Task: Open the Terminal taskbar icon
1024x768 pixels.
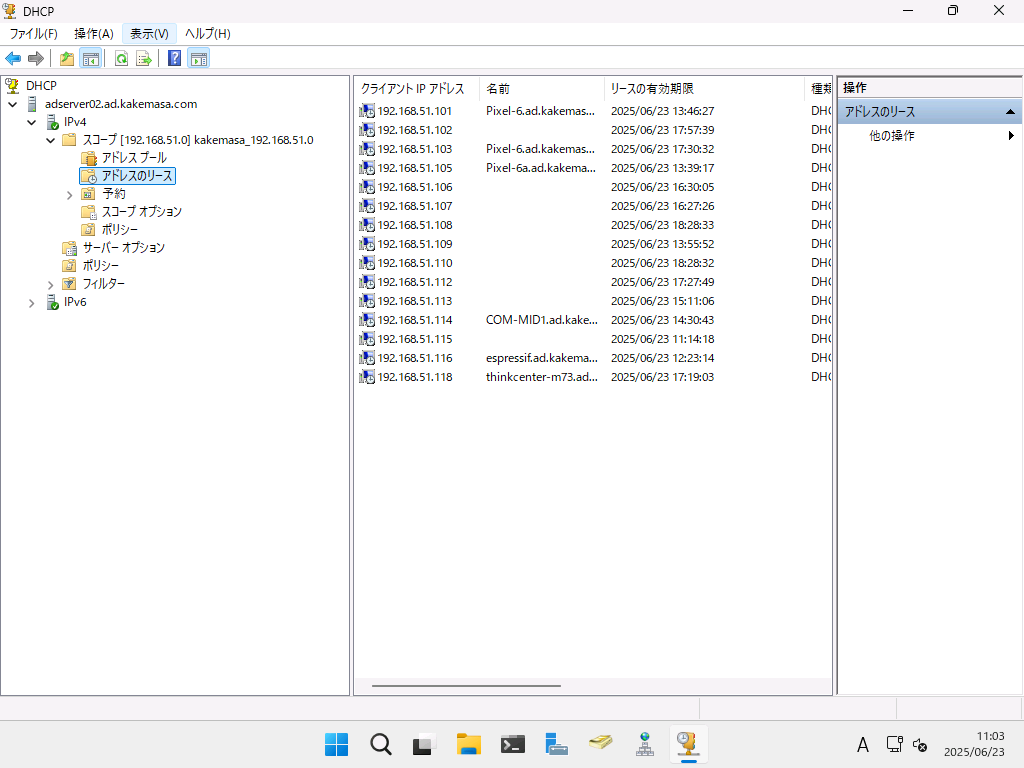Action: [x=513, y=744]
